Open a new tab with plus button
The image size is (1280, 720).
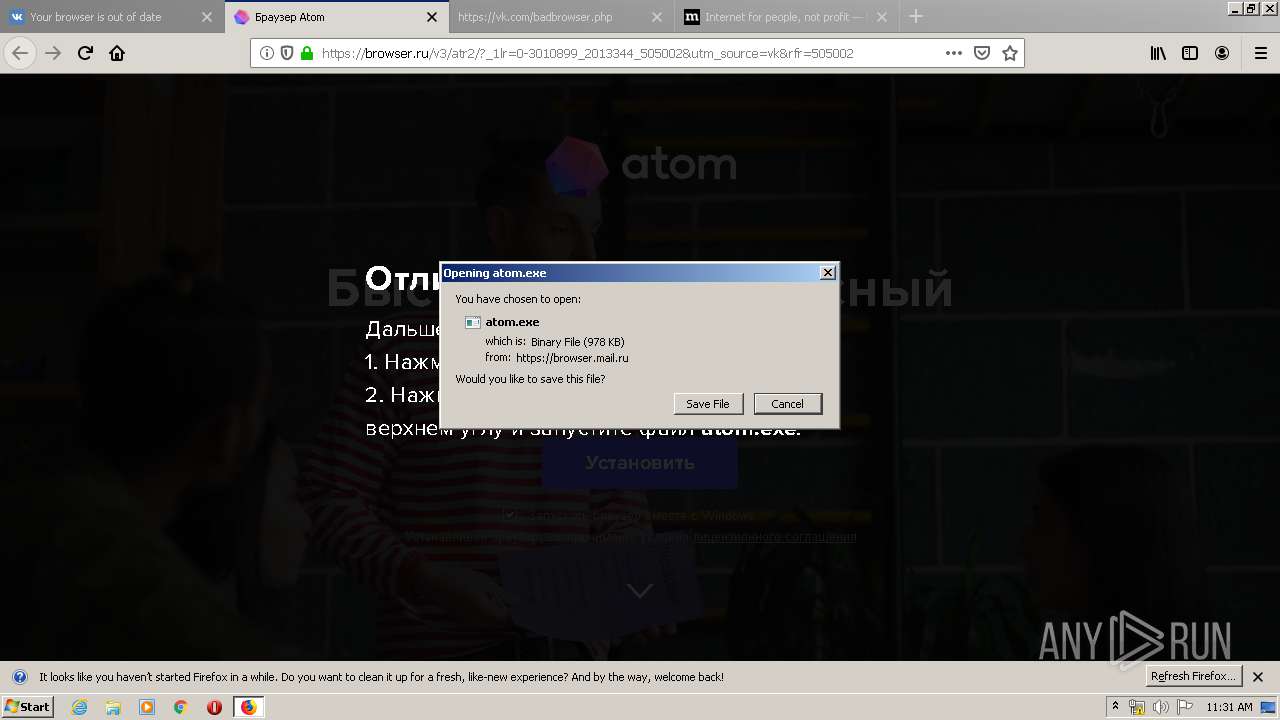click(x=916, y=16)
